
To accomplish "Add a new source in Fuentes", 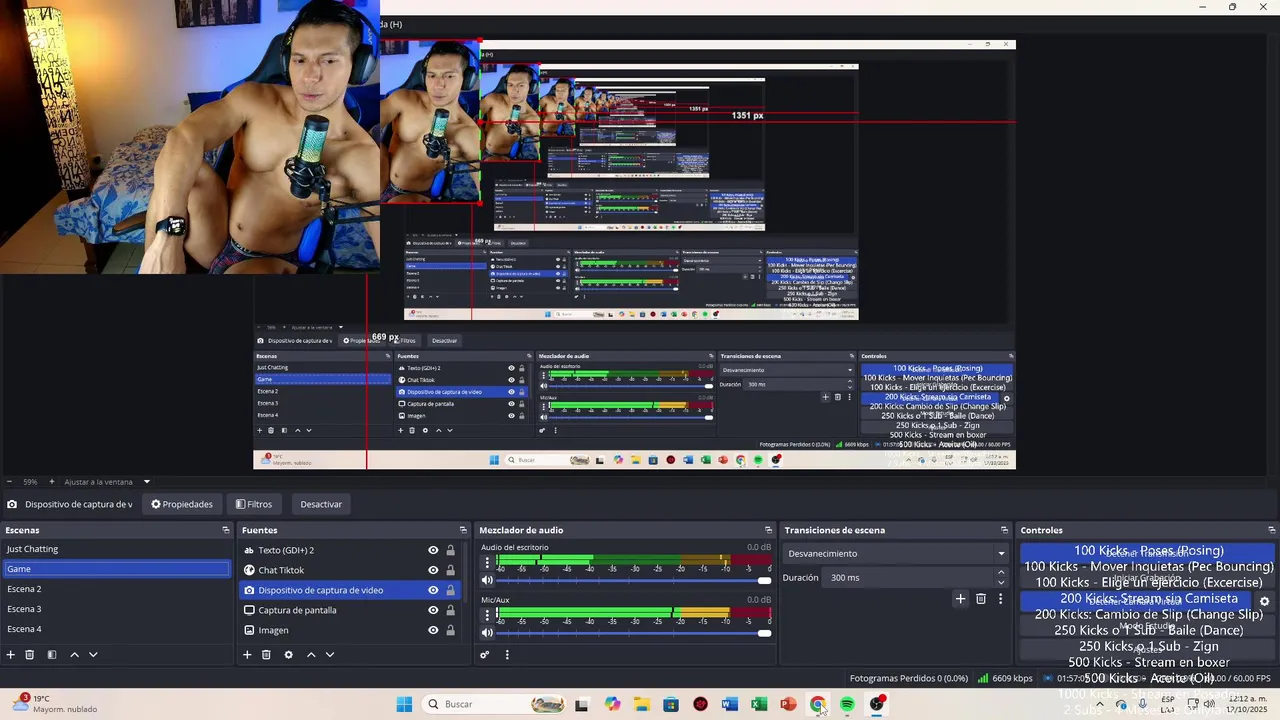I will [x=247, y=655].
